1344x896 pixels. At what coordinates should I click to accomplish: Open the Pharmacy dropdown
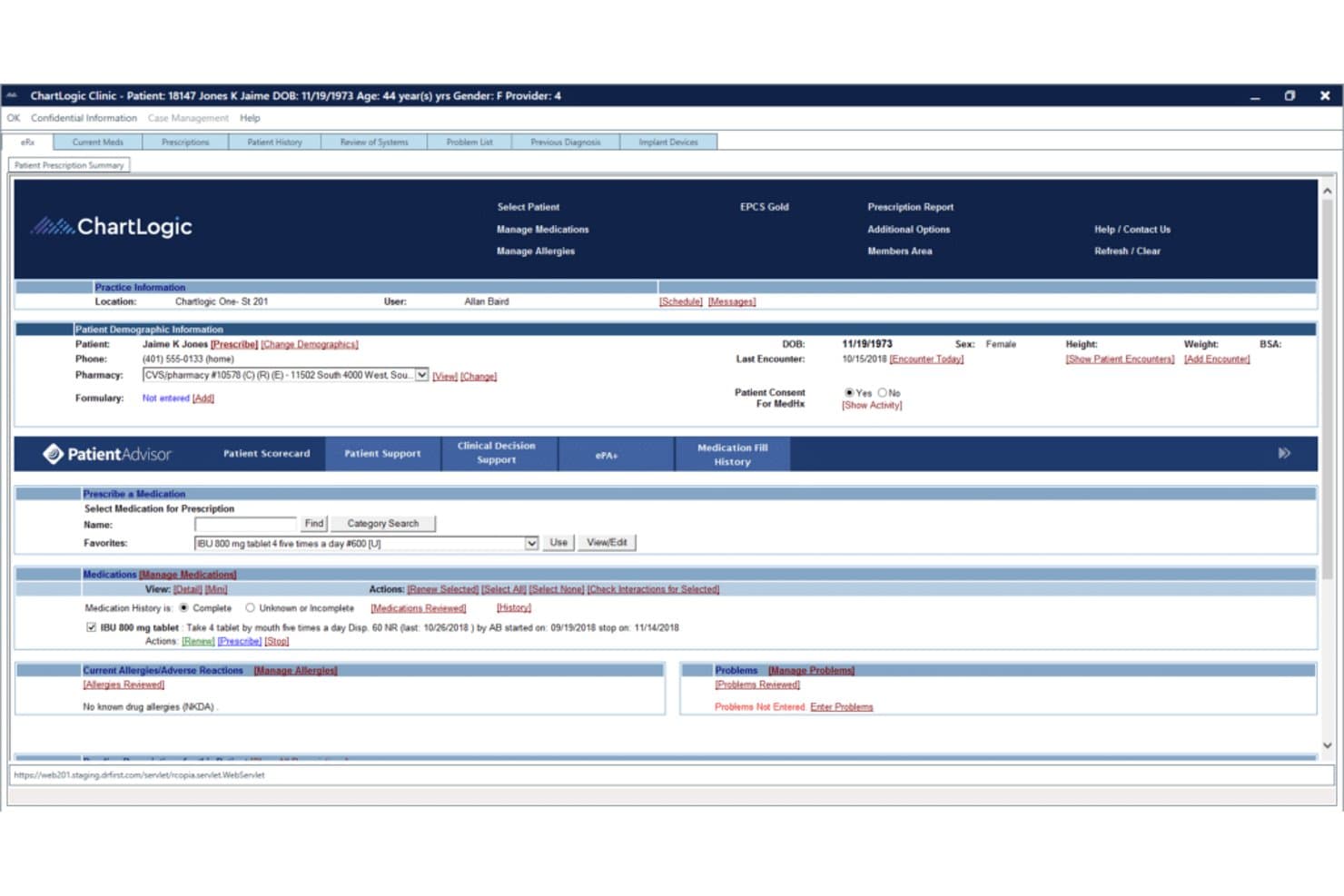click(421, 375)
